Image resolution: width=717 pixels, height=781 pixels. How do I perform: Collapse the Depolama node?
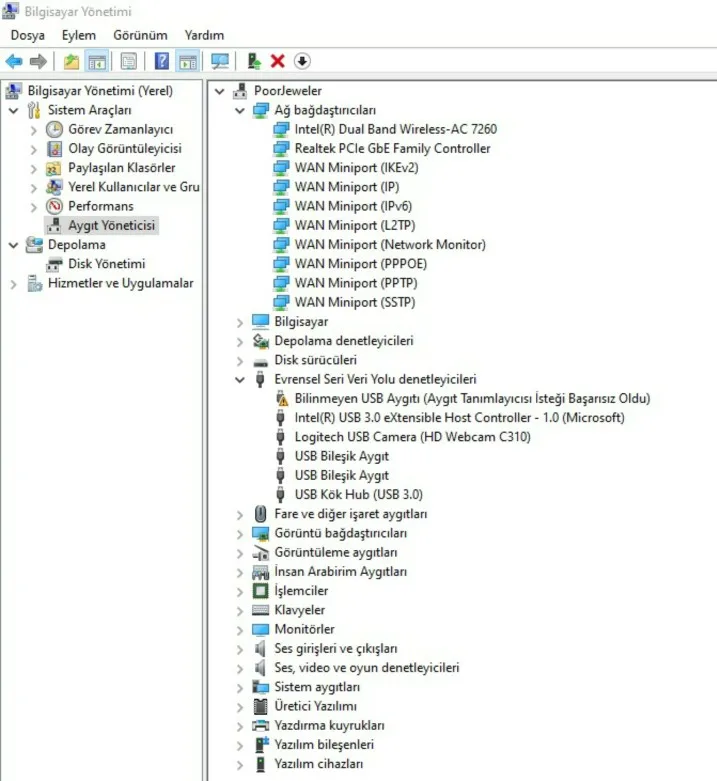(x=14, y=245)
